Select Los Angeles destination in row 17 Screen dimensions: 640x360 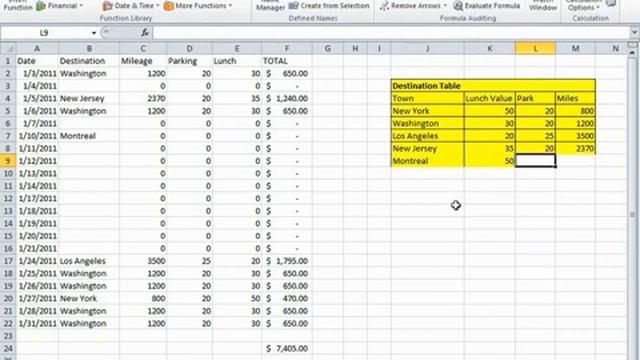[89, 261]
